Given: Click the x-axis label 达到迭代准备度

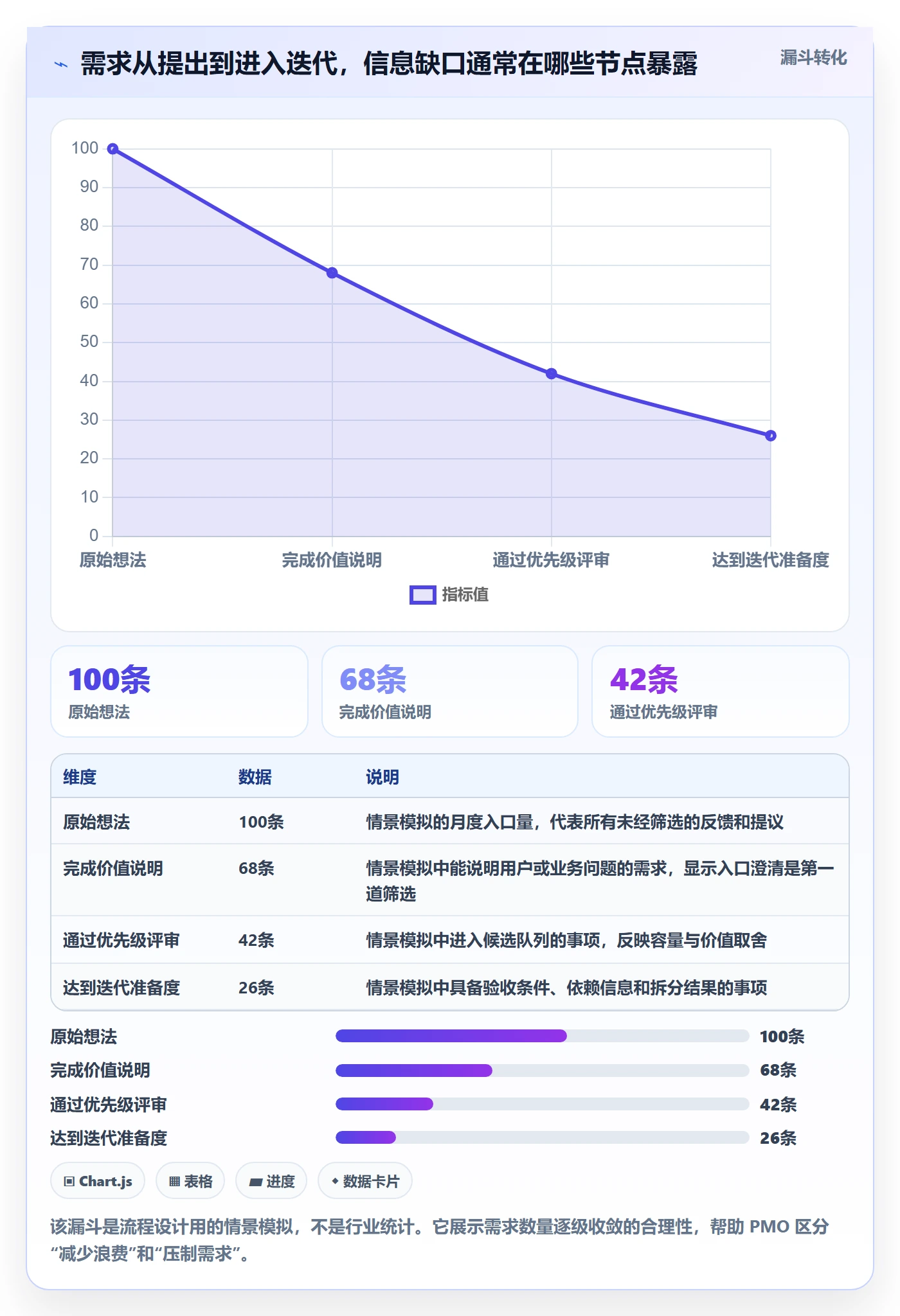Looking at the screenshot, I should [770, 560].
